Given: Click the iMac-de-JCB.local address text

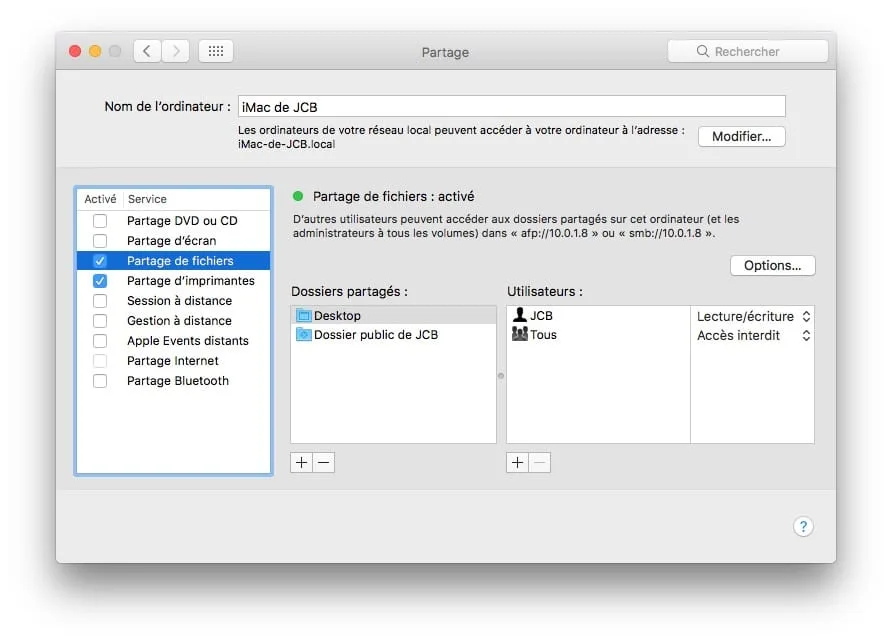Looking at the screenshot, I should pos(286,145).
